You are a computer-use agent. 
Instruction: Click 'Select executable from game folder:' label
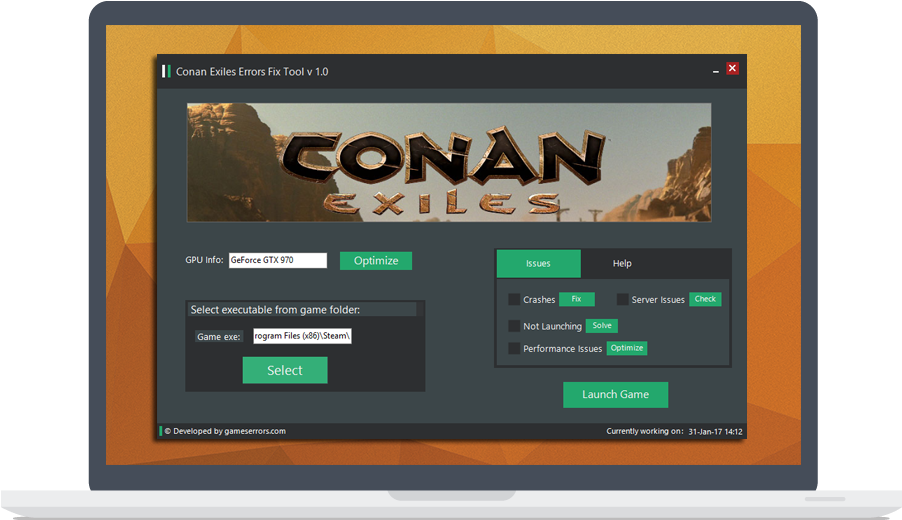275,309
